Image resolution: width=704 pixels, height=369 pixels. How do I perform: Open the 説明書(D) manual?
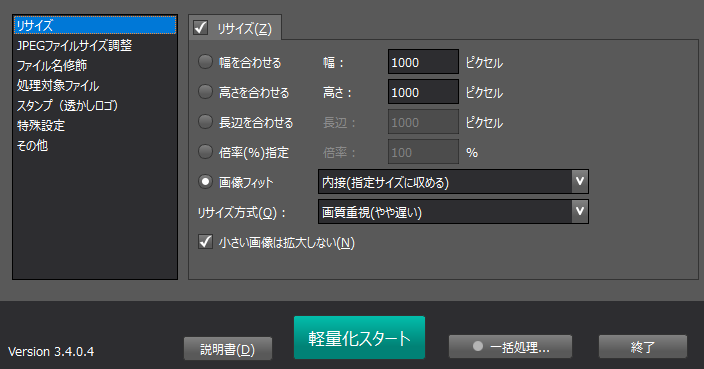(x=228, y=349)
